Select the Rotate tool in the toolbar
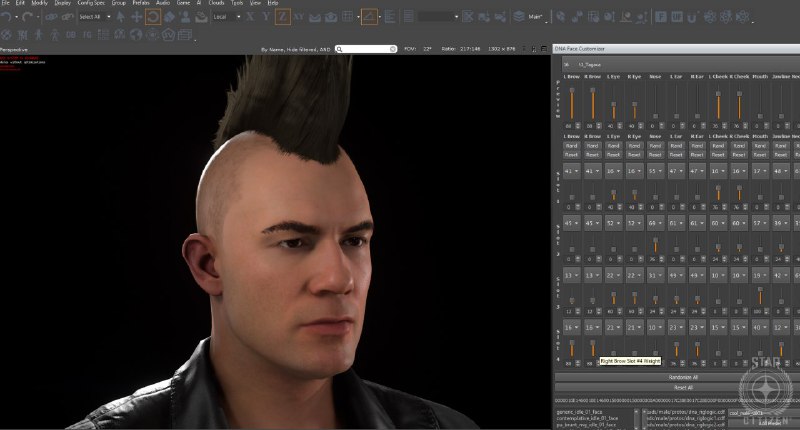 153,17
